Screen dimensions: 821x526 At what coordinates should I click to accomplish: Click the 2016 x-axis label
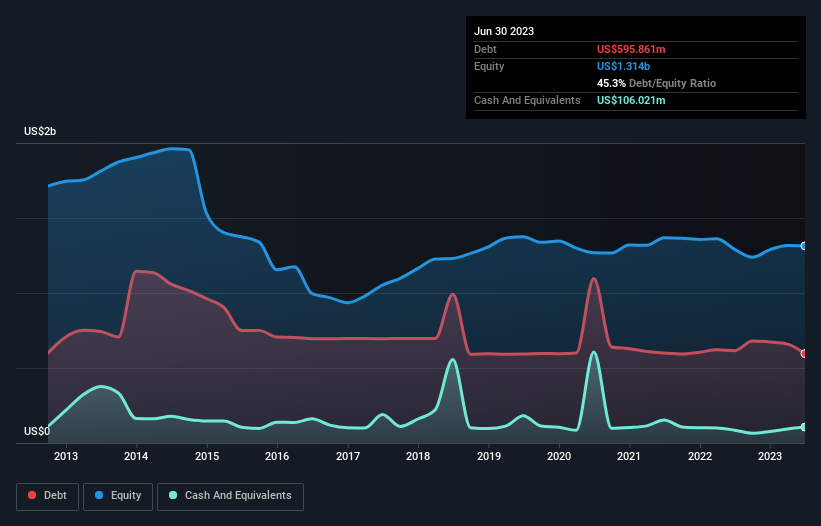click(x=277, y=456)
